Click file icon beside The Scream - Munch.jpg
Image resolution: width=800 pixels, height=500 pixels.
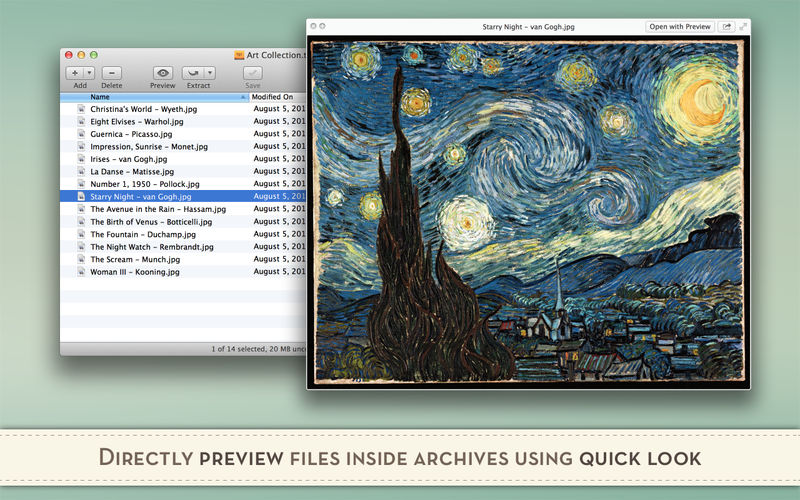[81, 259]
